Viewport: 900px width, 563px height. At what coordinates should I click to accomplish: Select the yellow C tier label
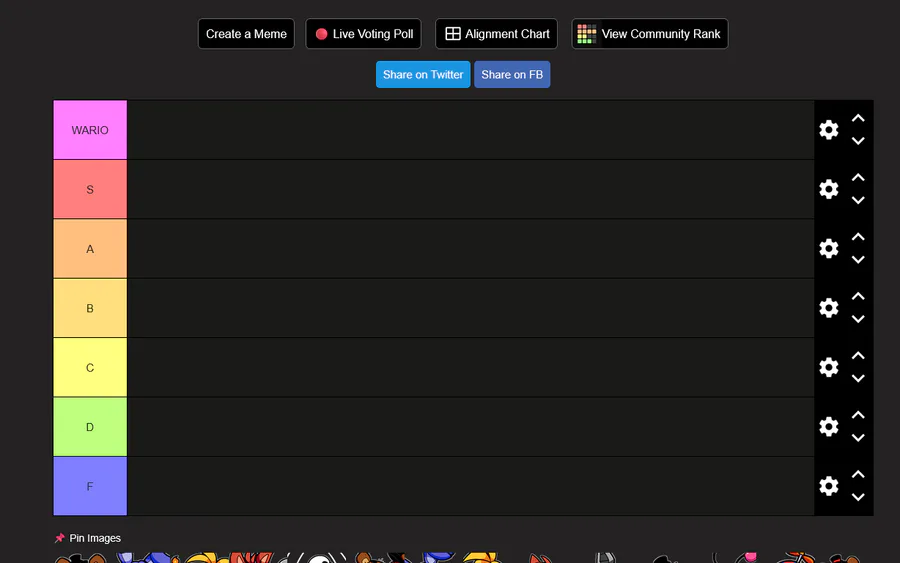(x=90, y=367)
